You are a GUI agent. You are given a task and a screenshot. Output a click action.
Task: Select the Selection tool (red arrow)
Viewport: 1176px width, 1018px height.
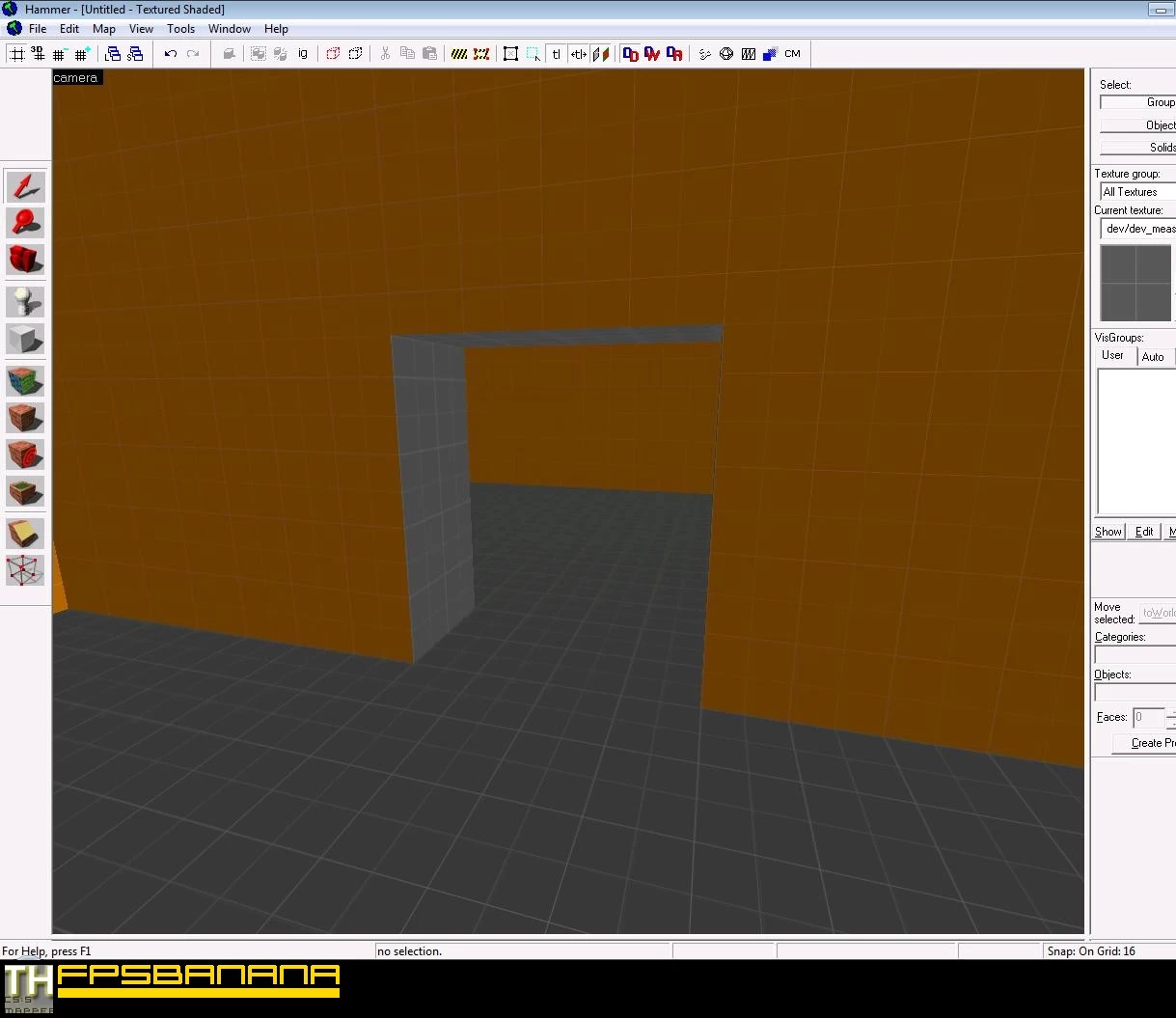coord(25,186)
